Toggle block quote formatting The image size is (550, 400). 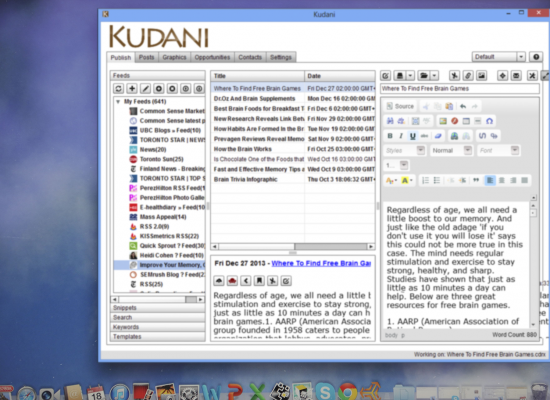tap(476, 180)
